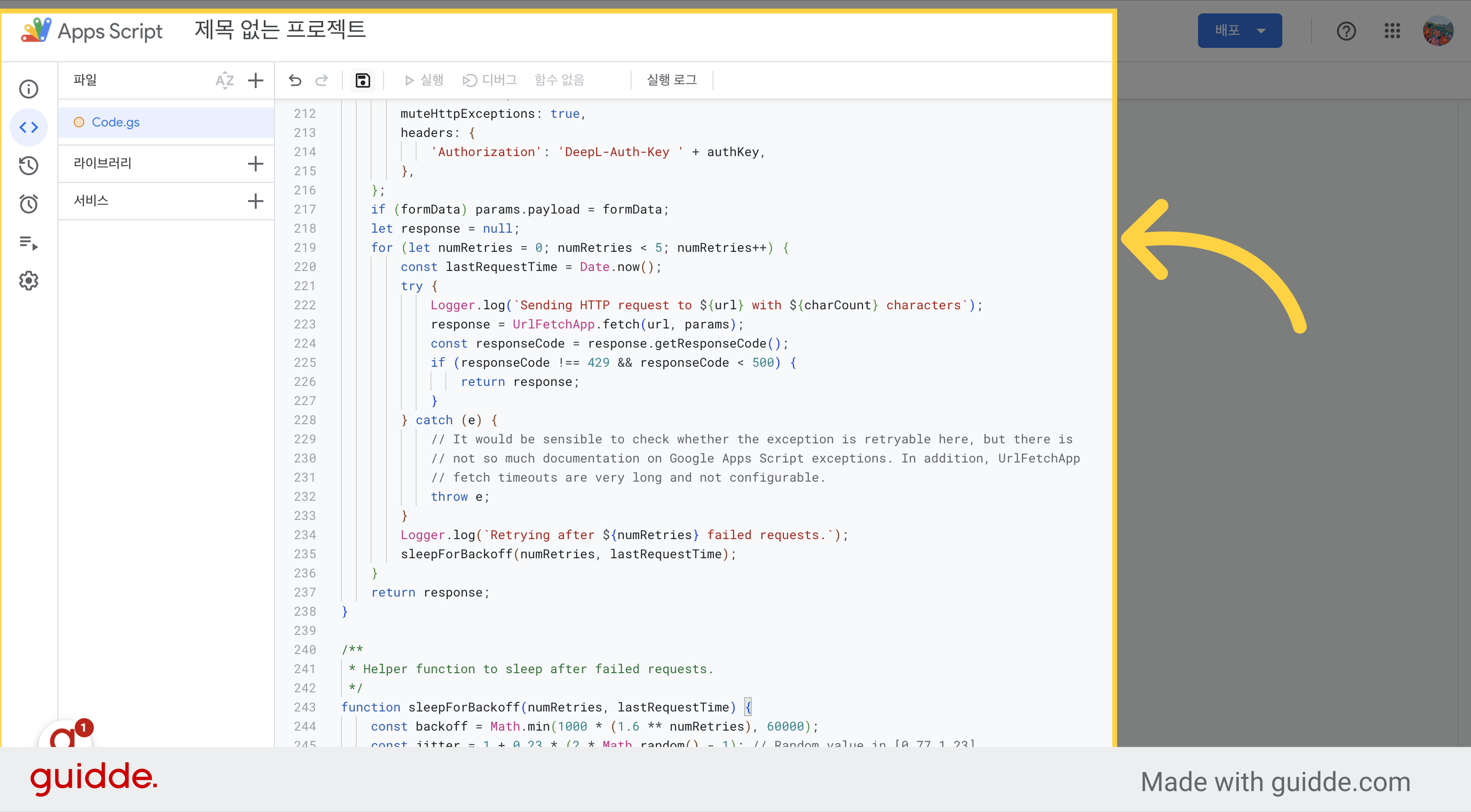Click the 'const backoff' code line

click(x=594, y=726)
